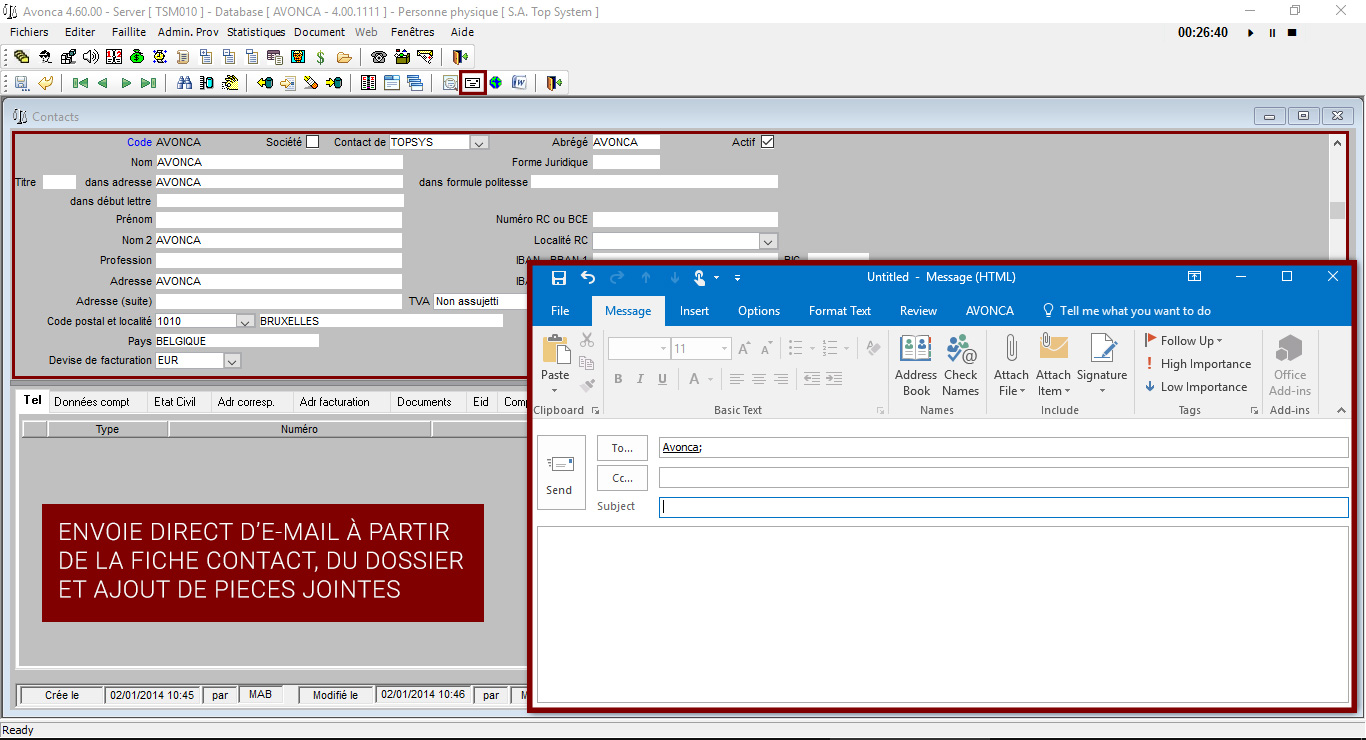This screenshot has width=1366, height=740.
Task: Click the Format Painter brush icon
Action: (x=587, y=385)
